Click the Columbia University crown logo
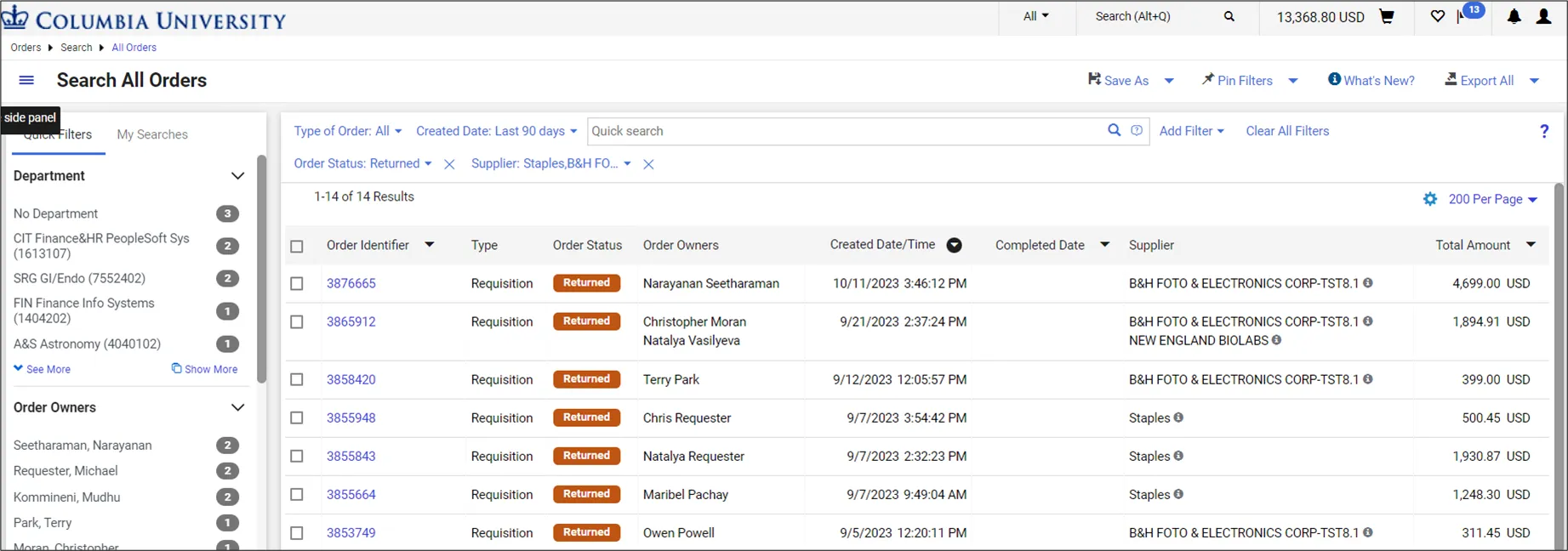The image size is (1568, 551). click(x=15, y=17)
